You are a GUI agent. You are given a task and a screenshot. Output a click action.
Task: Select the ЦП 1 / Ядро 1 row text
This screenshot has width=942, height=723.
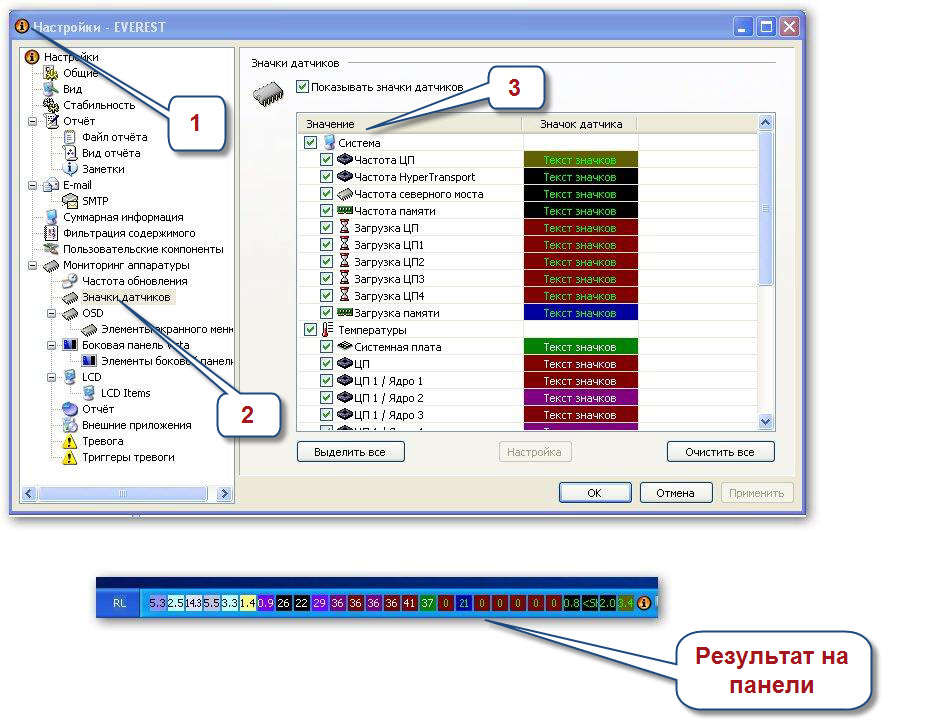pyautogui.click(x=388, y=381)
